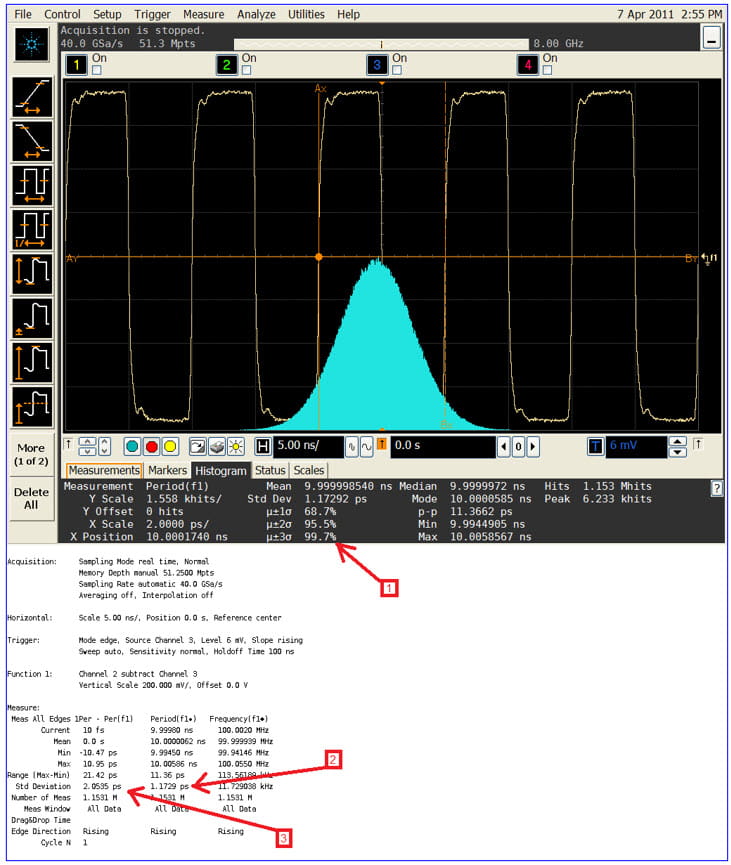The height and width of the screenshot is (865, 731).
Task: Click the Agilent logo icon
Action: point(32,44)
